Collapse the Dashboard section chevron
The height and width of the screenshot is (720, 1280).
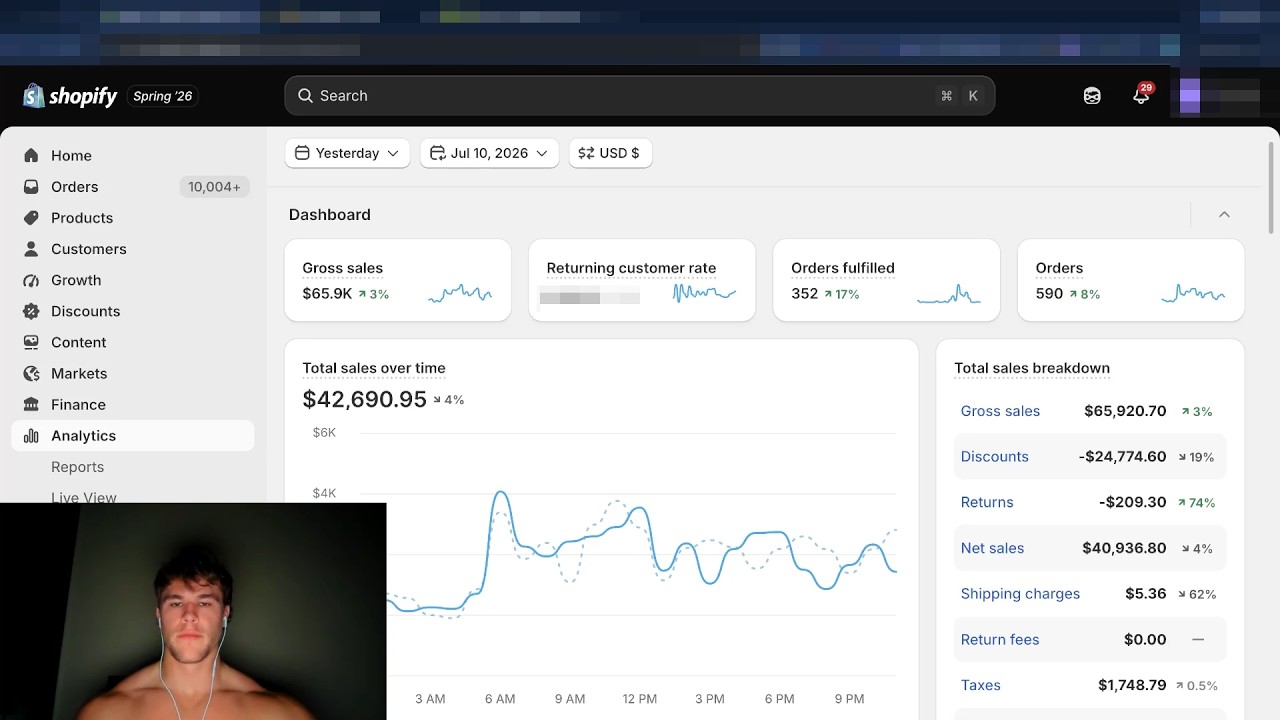(1224, 214)
